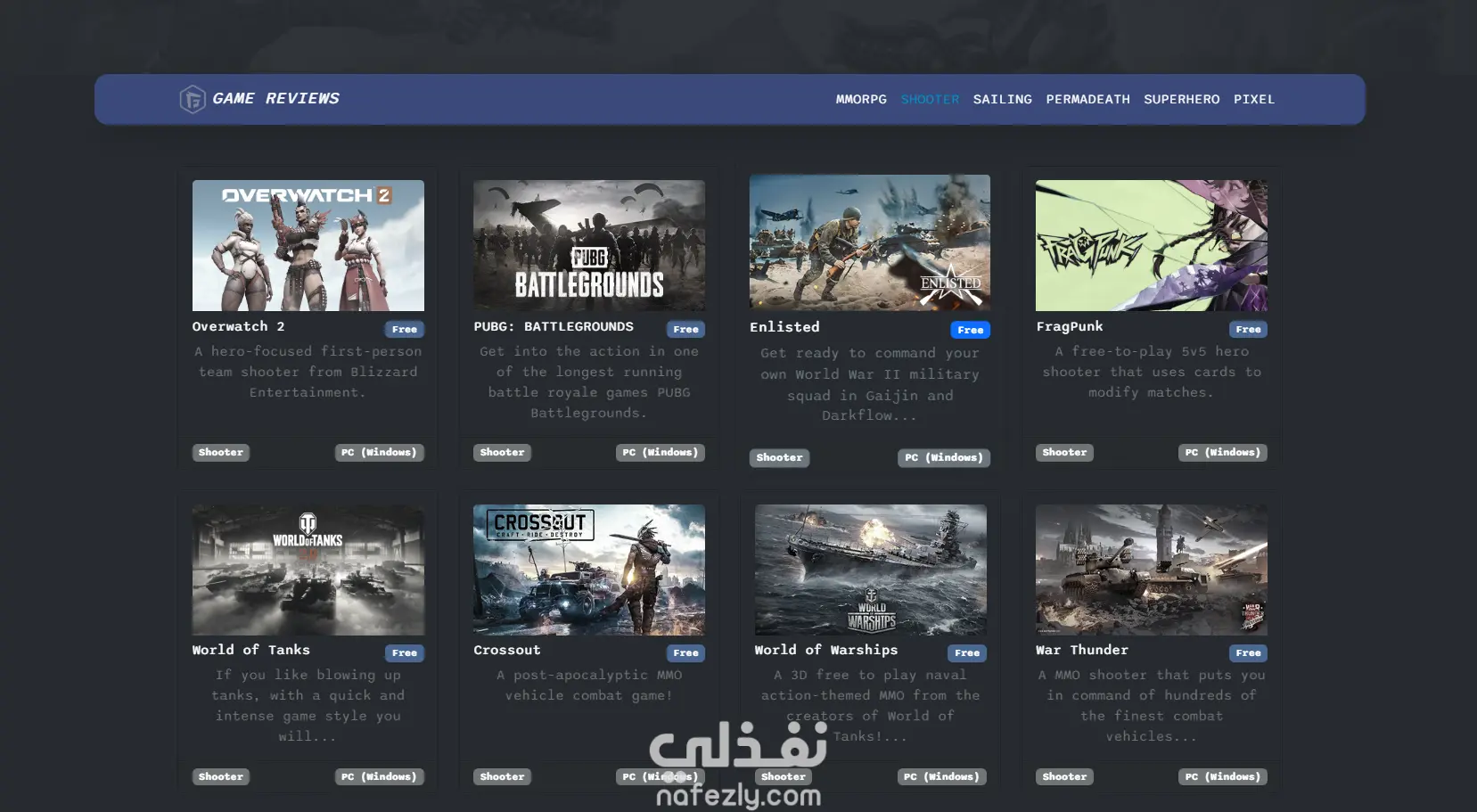This screenshot has height=812, width=1477.
Task: Open the World of Warships cover image
Action: click(871, 570)
